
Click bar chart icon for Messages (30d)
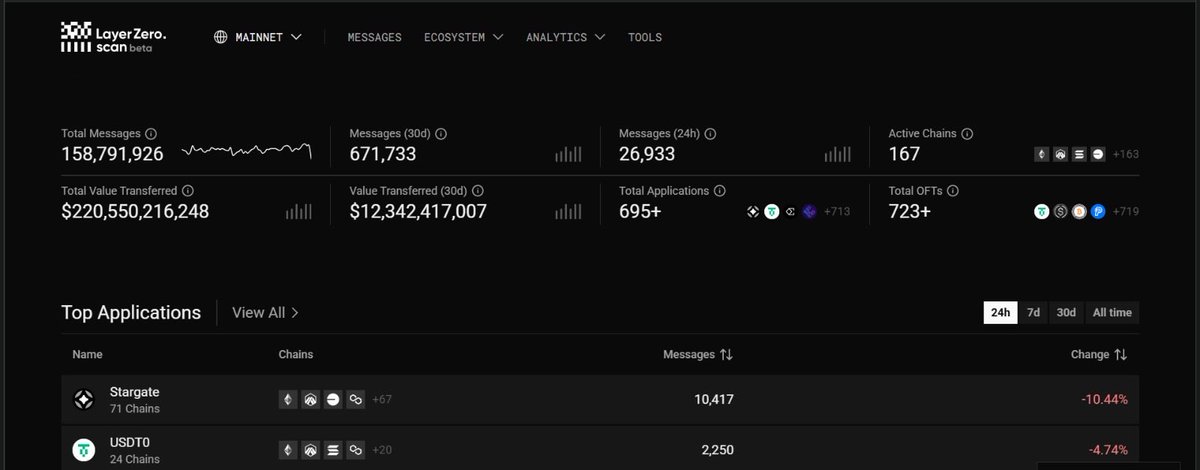(x=568, y=154)
